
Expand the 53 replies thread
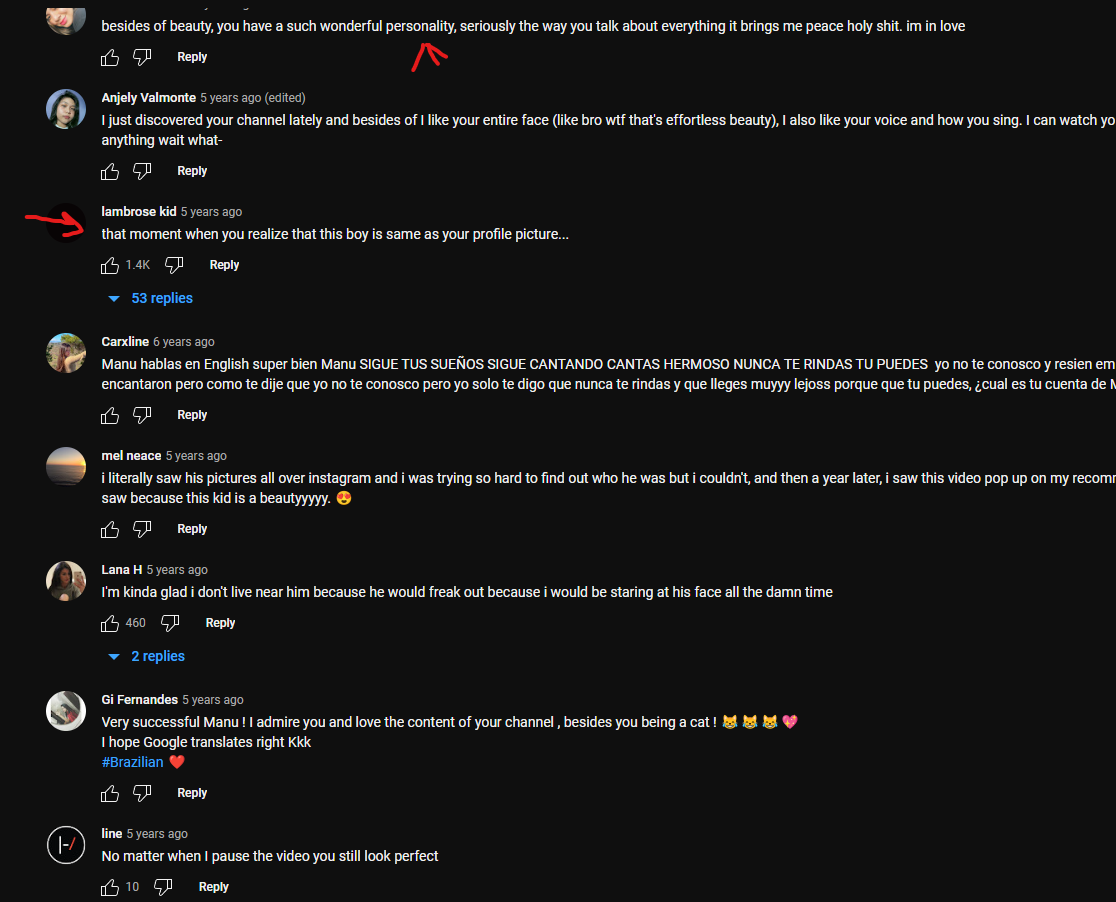[x=151, y=298]
